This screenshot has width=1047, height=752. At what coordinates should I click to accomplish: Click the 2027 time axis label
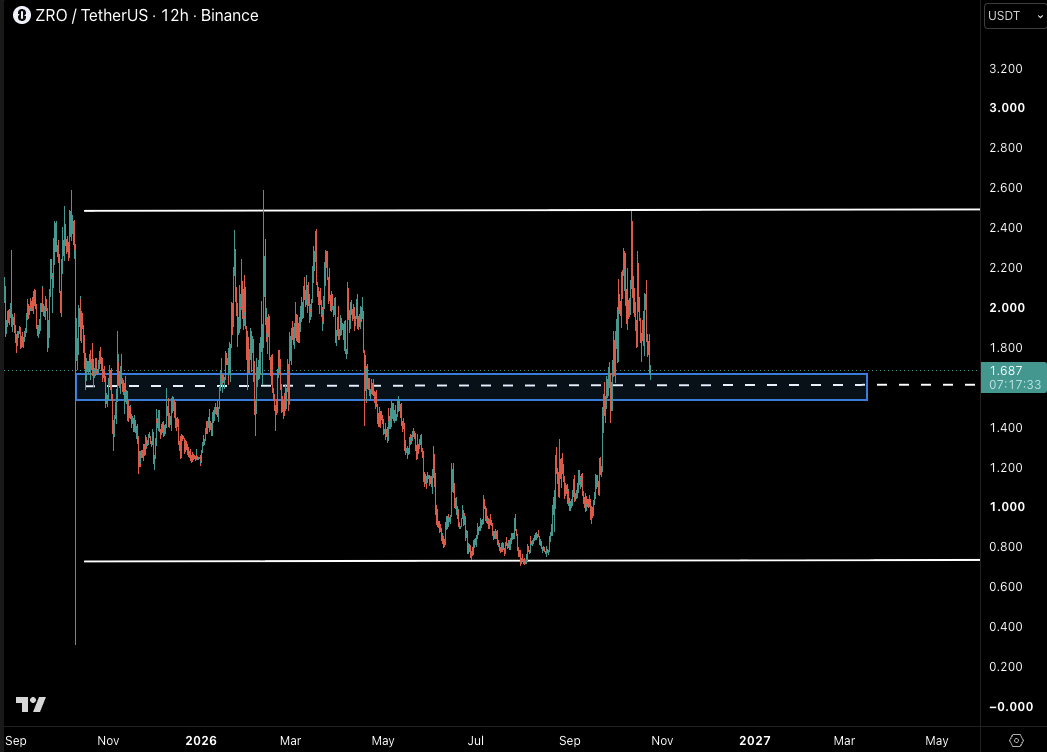(755, 741)
